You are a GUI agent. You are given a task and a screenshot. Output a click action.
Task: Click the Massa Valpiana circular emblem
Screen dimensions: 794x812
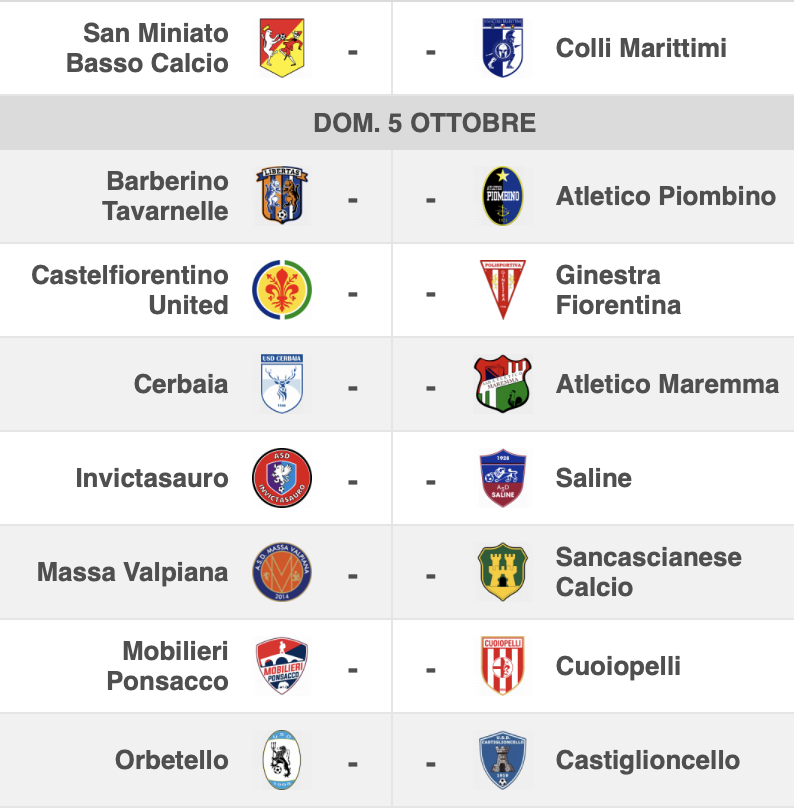click(x=282, y=572)
